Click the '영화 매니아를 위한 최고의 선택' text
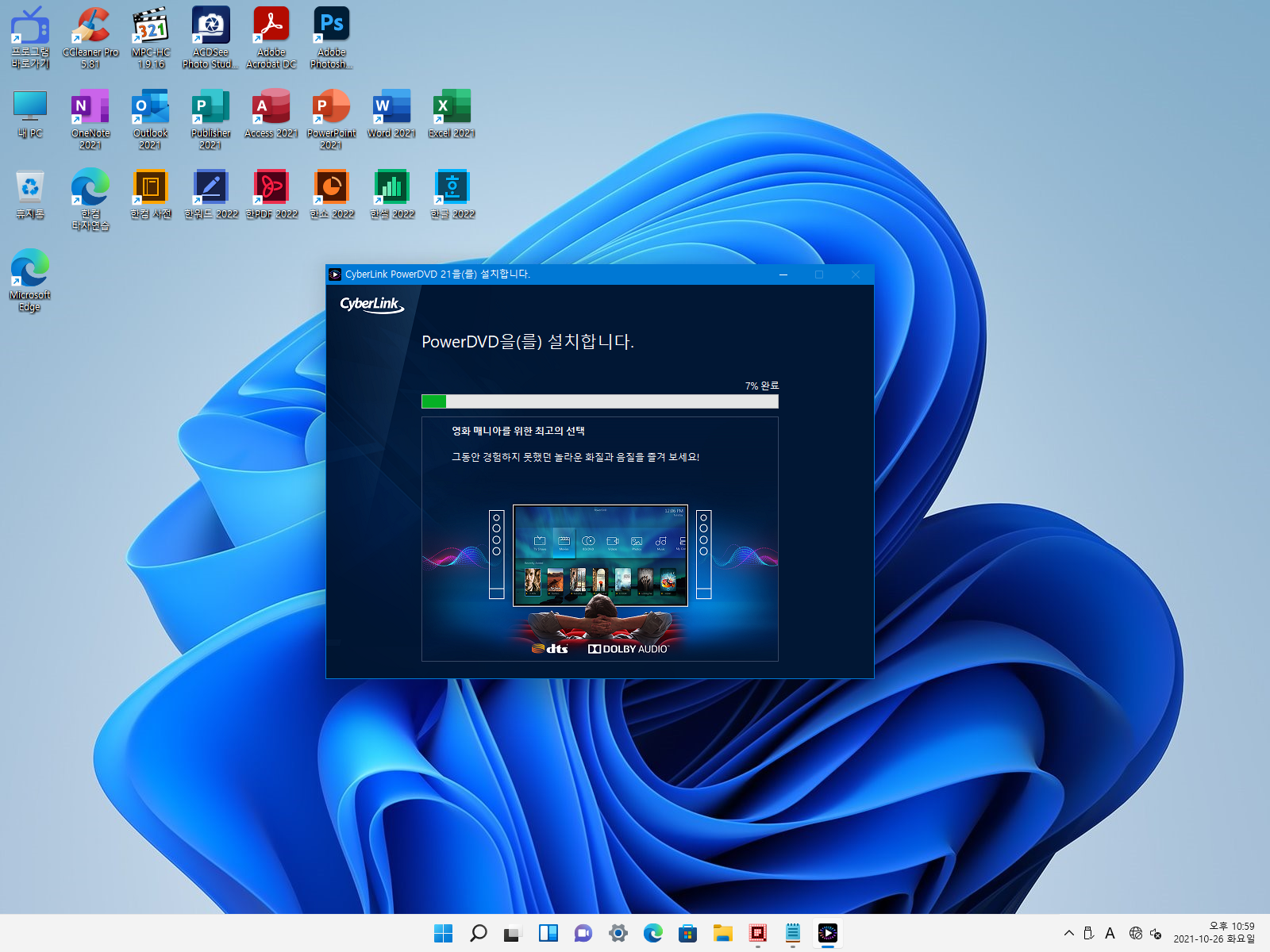This screenshot has height=952, width=1270. pyautogui.click(x=518, y=431)
